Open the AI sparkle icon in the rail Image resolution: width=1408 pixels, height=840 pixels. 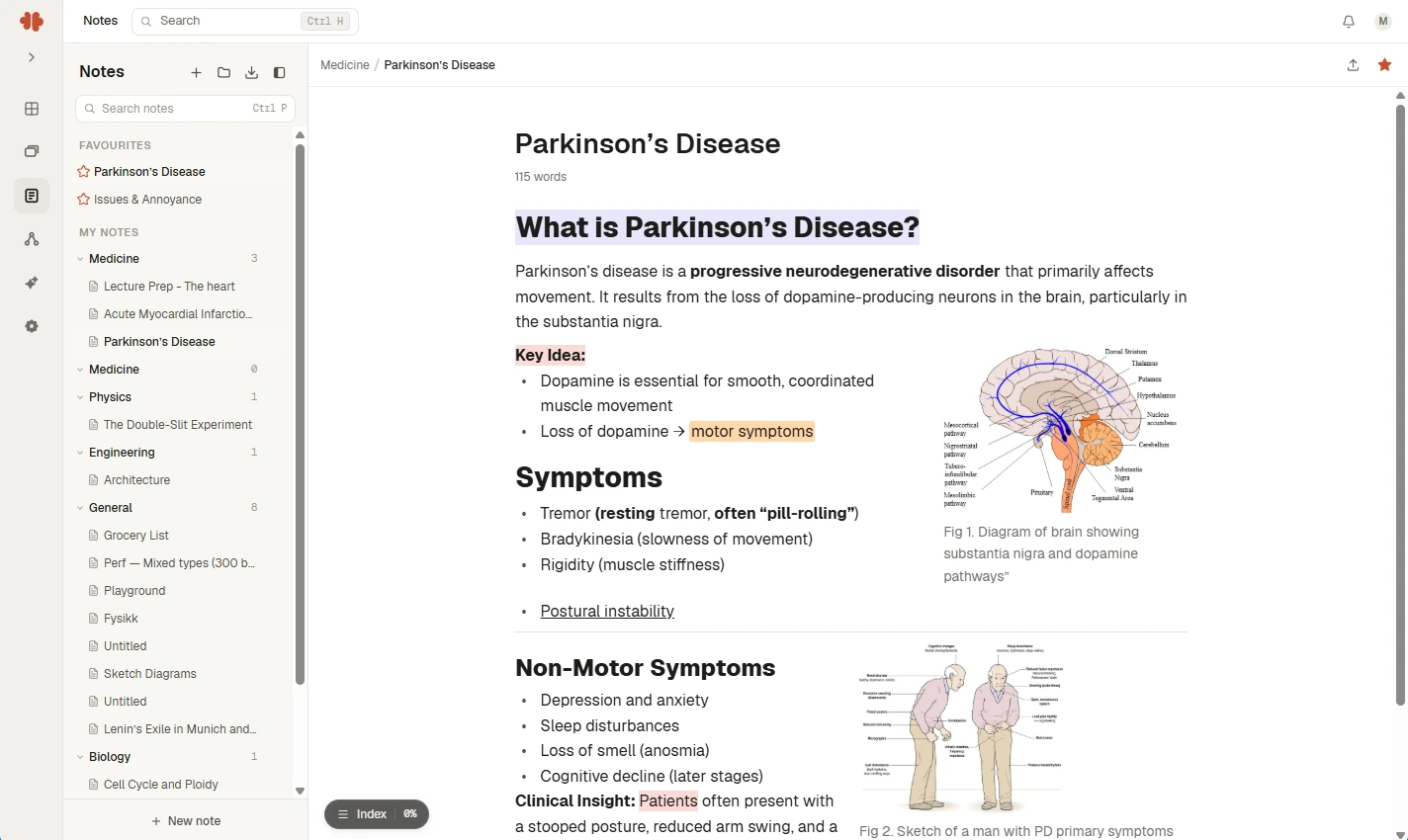pyautogui.click(x=32, y=283)
